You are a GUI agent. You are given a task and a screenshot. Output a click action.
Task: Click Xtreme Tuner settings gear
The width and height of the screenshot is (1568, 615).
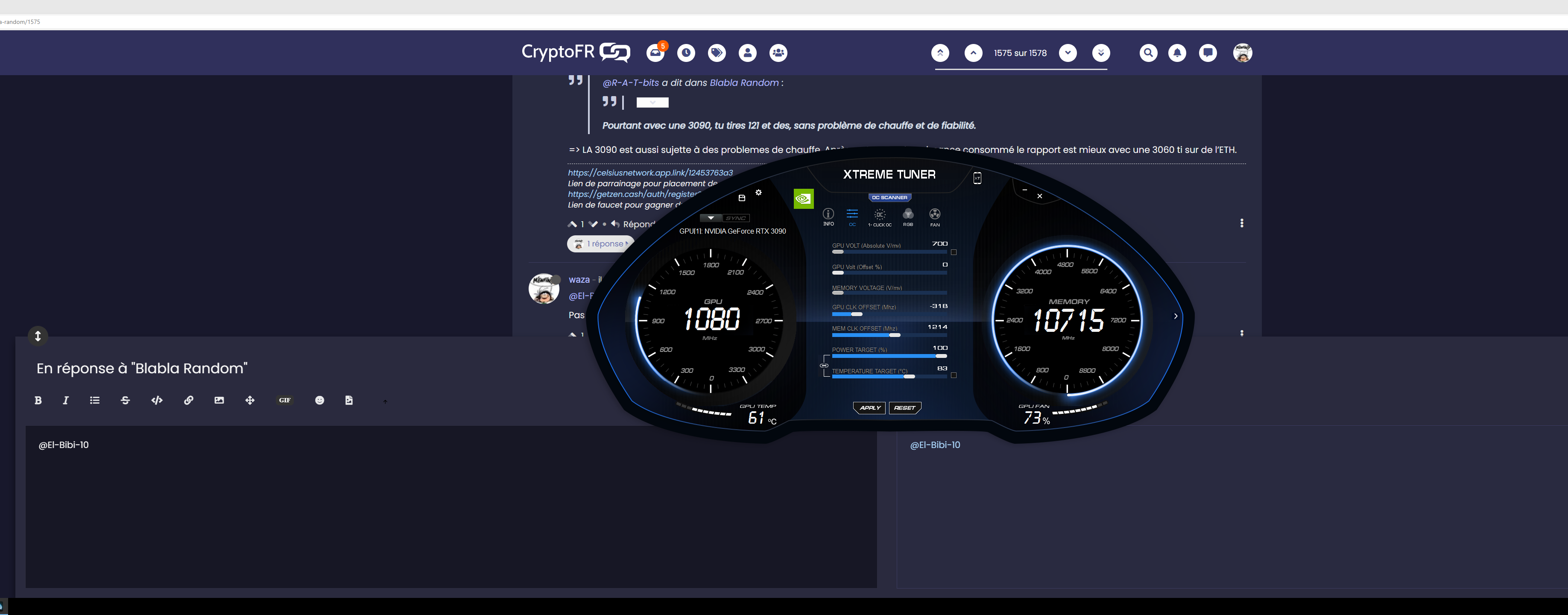758,193
